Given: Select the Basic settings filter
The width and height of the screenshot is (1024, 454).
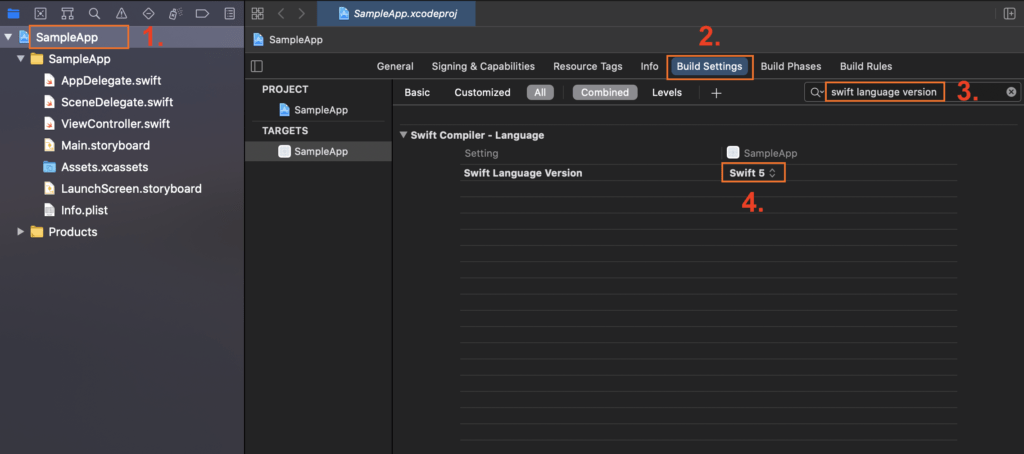Looking at the screenshot, I should [x=417, y=93].
